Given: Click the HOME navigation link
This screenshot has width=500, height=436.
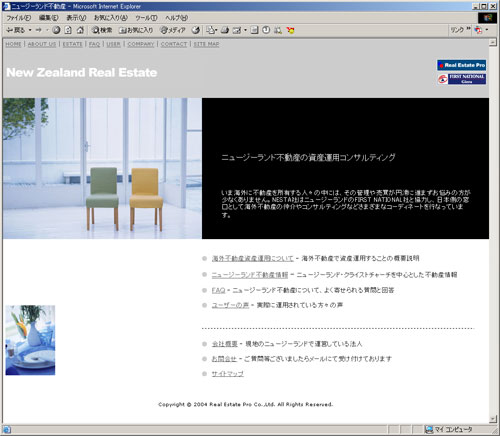Looking at the screenshot, I should (x=13, y=44).
